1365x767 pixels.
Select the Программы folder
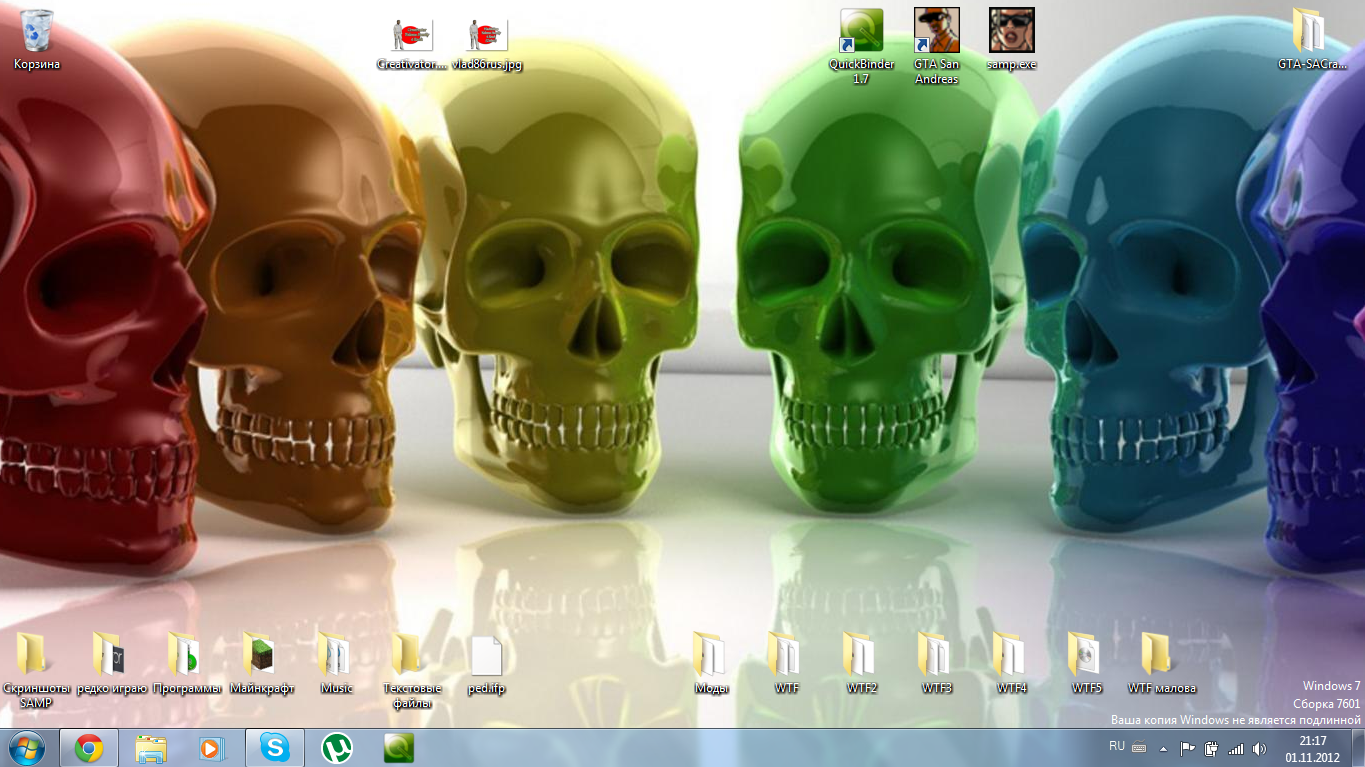(187, 664)
